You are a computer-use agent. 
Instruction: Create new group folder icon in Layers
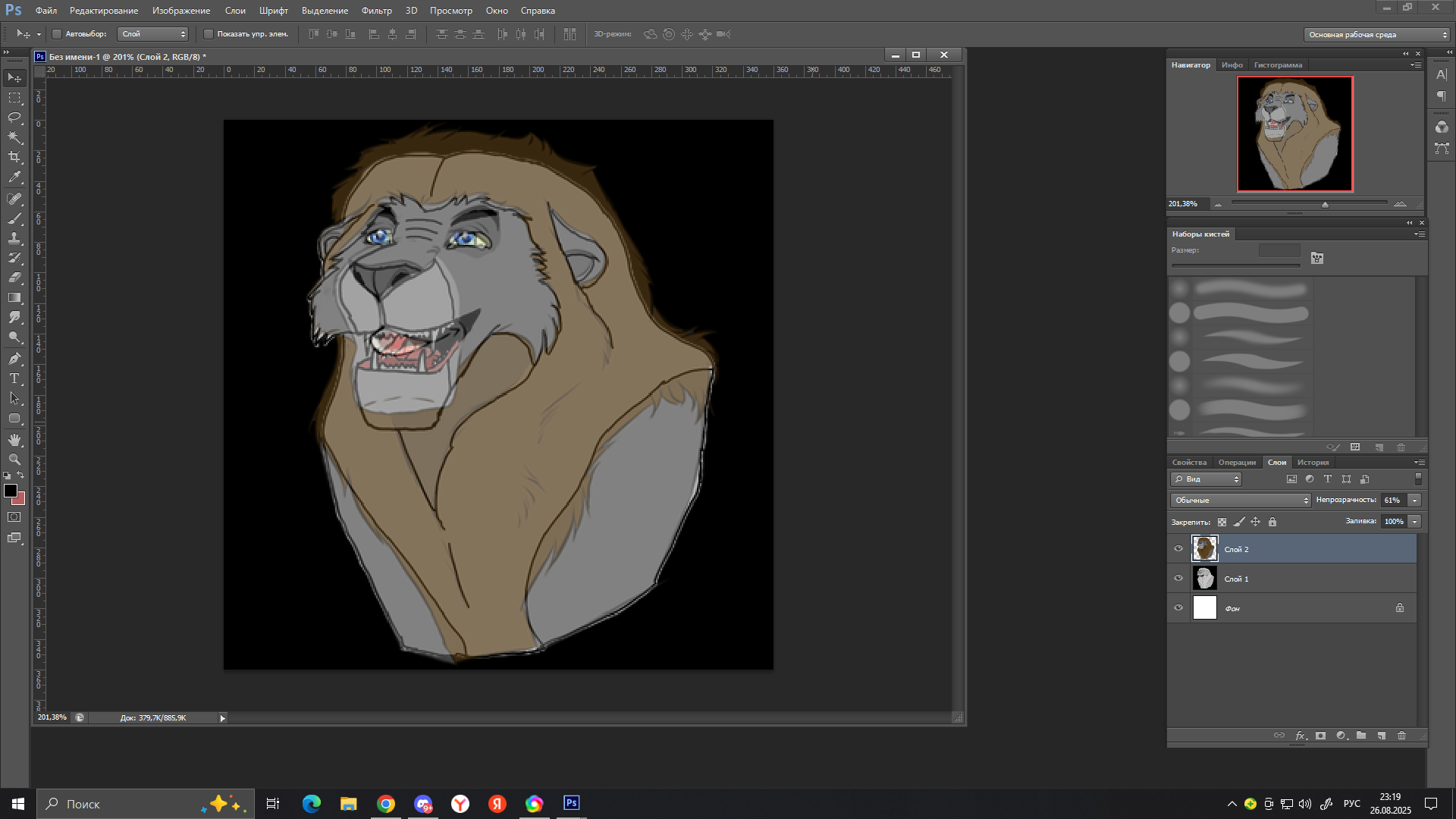pos(1361,736)
